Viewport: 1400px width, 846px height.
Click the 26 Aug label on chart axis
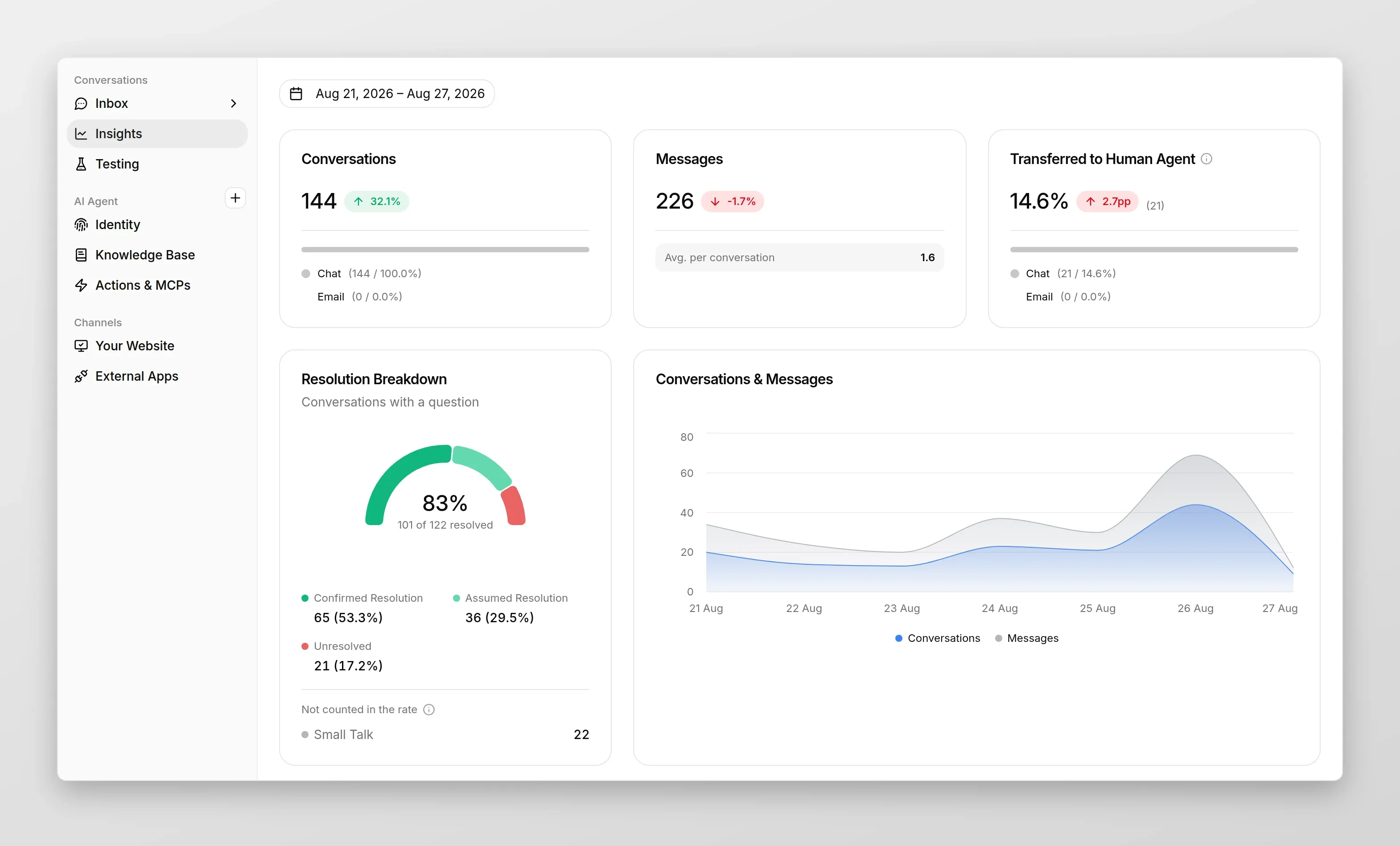click(1195, 608)
